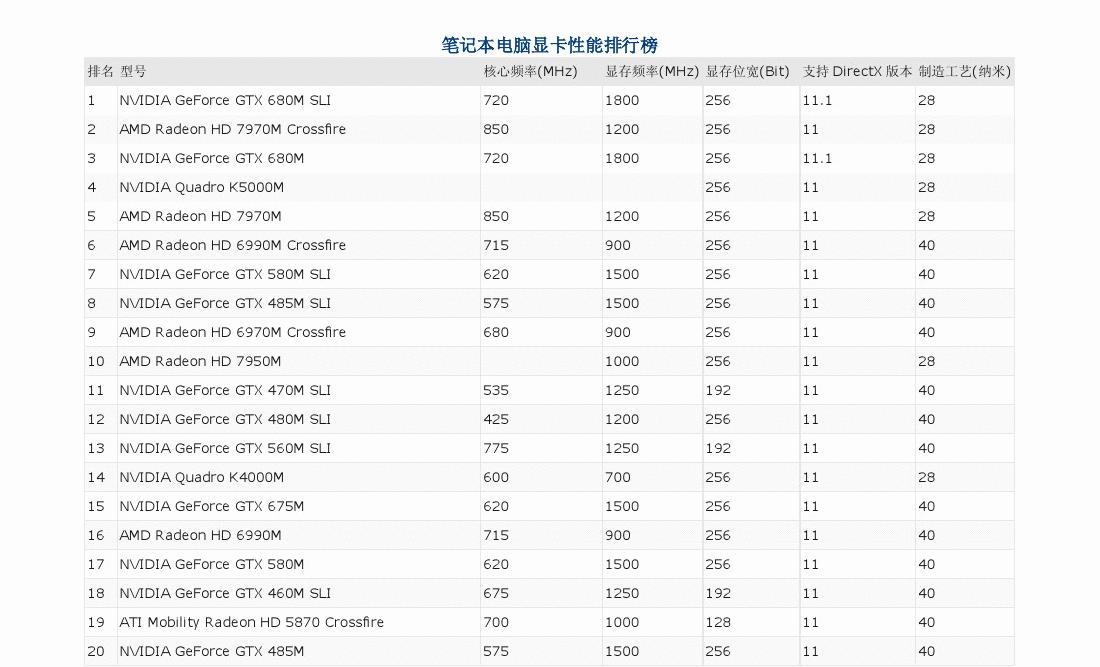Select rank 16 AMD Radeon HD 6990M
Viewport: 1100px width, 667px height.
pyautogui.click(x=200, y=535)
